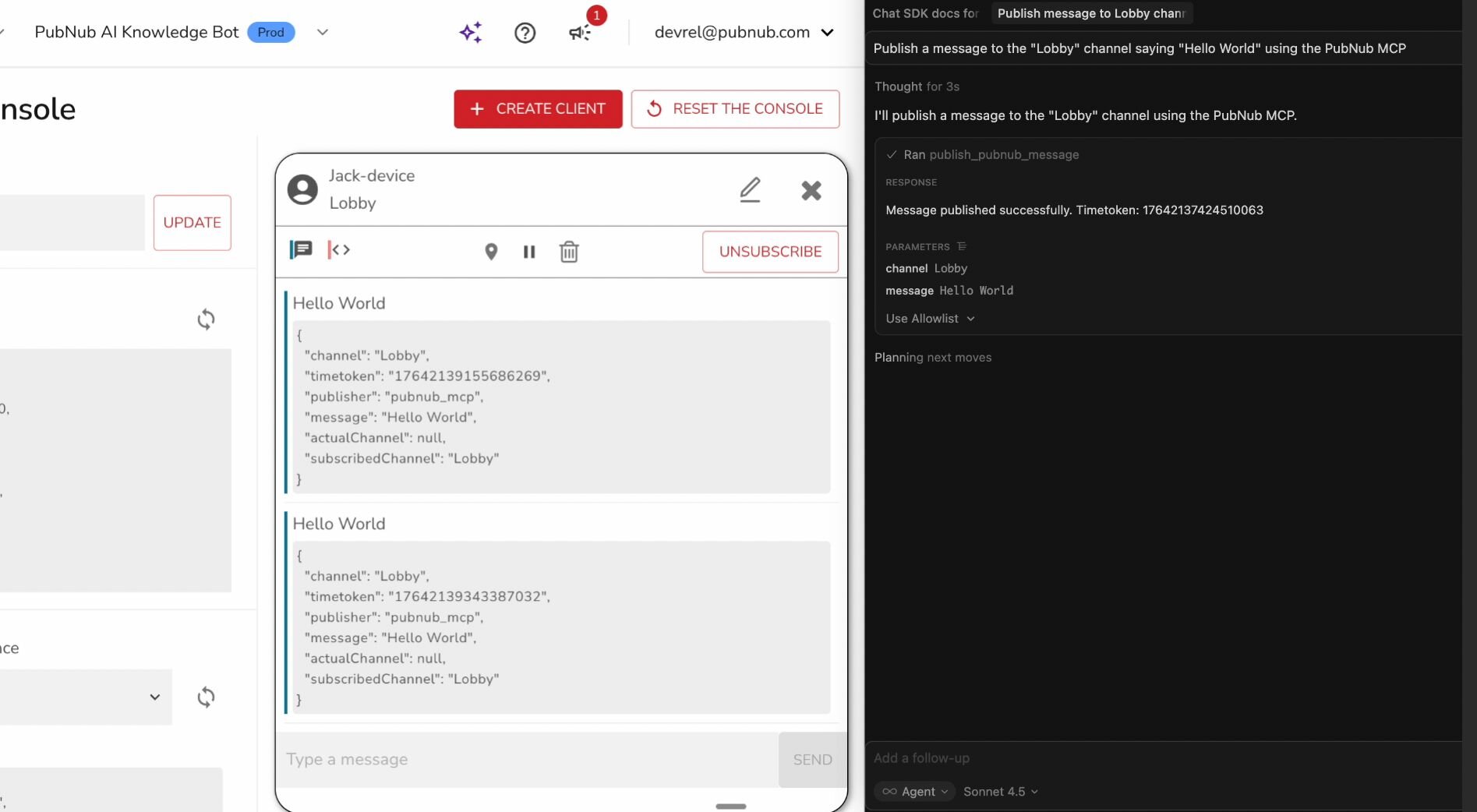Screen dimensions: 1477x812
Task: Unsubscribe from the Lobby channel
Action: [769, 252]
